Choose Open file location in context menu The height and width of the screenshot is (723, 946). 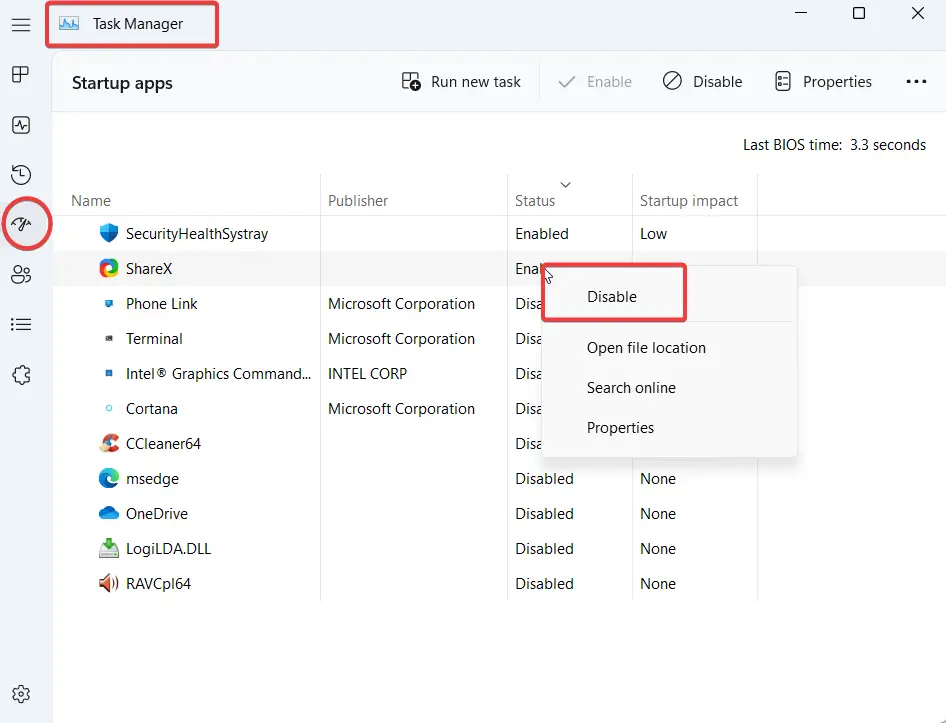pyautogui.click(x=646, y=348)
